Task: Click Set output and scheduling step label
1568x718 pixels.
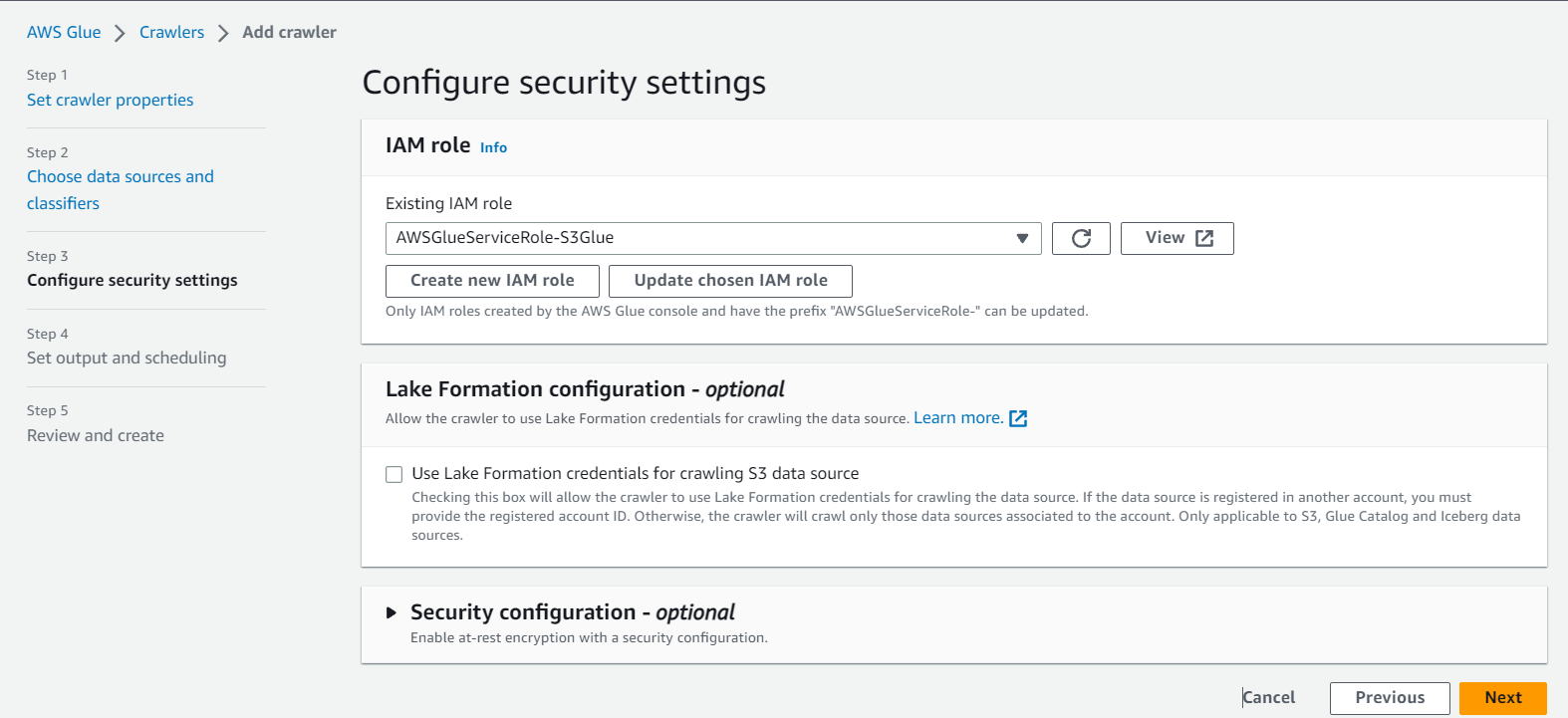Action: pyautogui.click(x=127, y=358)
